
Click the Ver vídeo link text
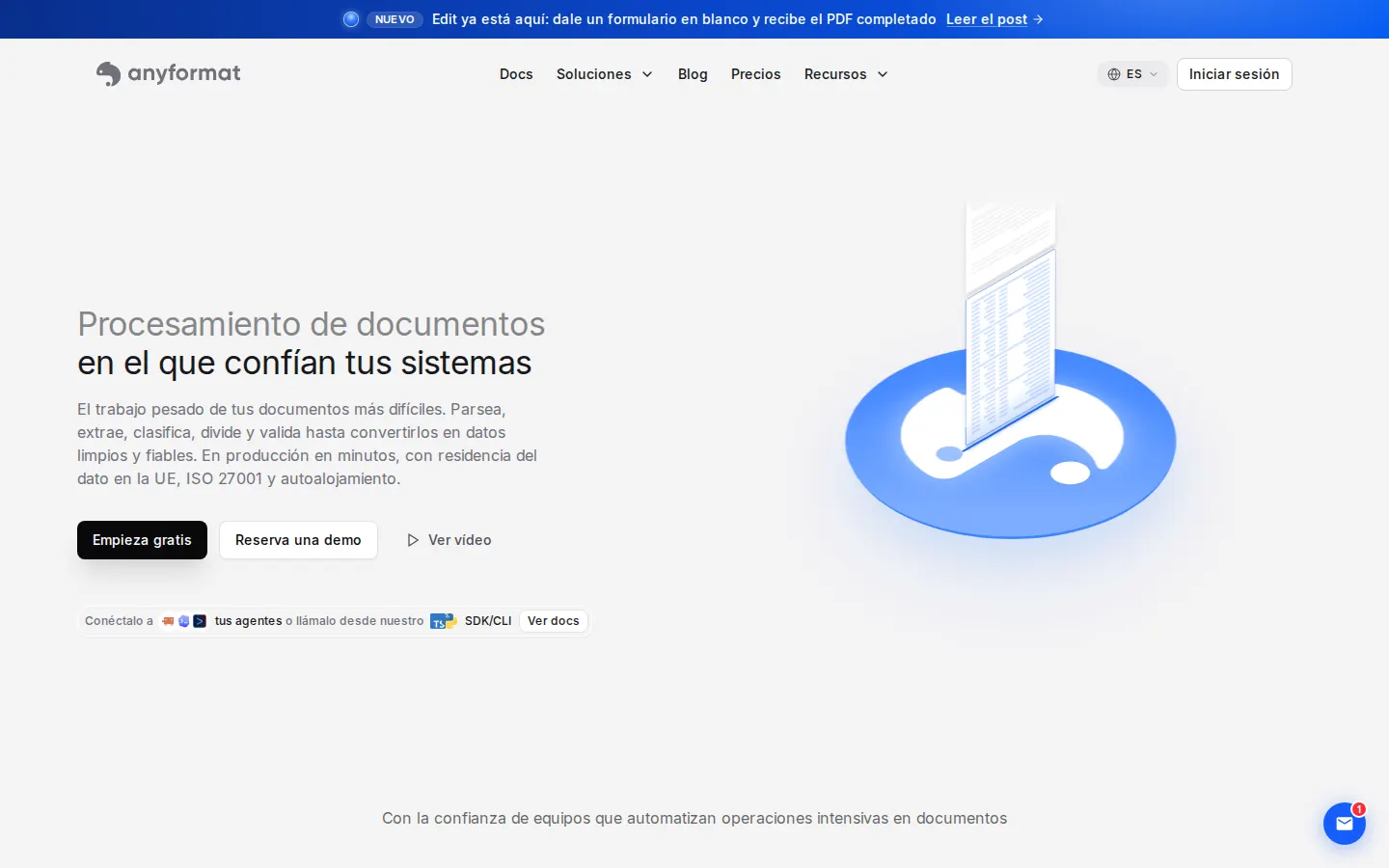(x=460, y=540)
